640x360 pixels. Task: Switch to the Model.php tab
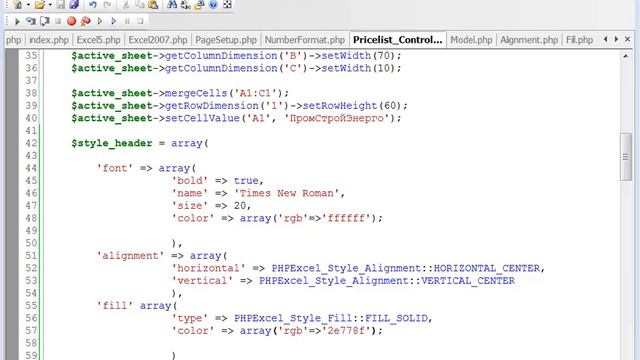pos(471,40)
